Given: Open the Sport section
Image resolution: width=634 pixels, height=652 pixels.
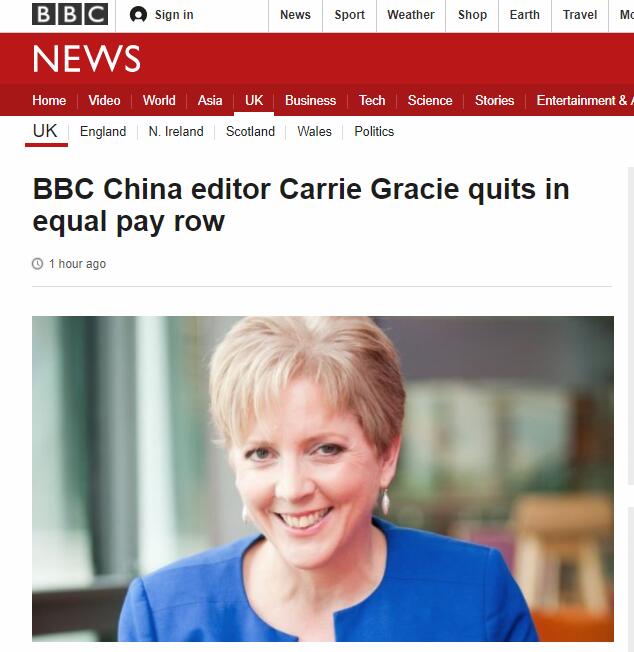Looking at the screenshot, I should [349, 15].
